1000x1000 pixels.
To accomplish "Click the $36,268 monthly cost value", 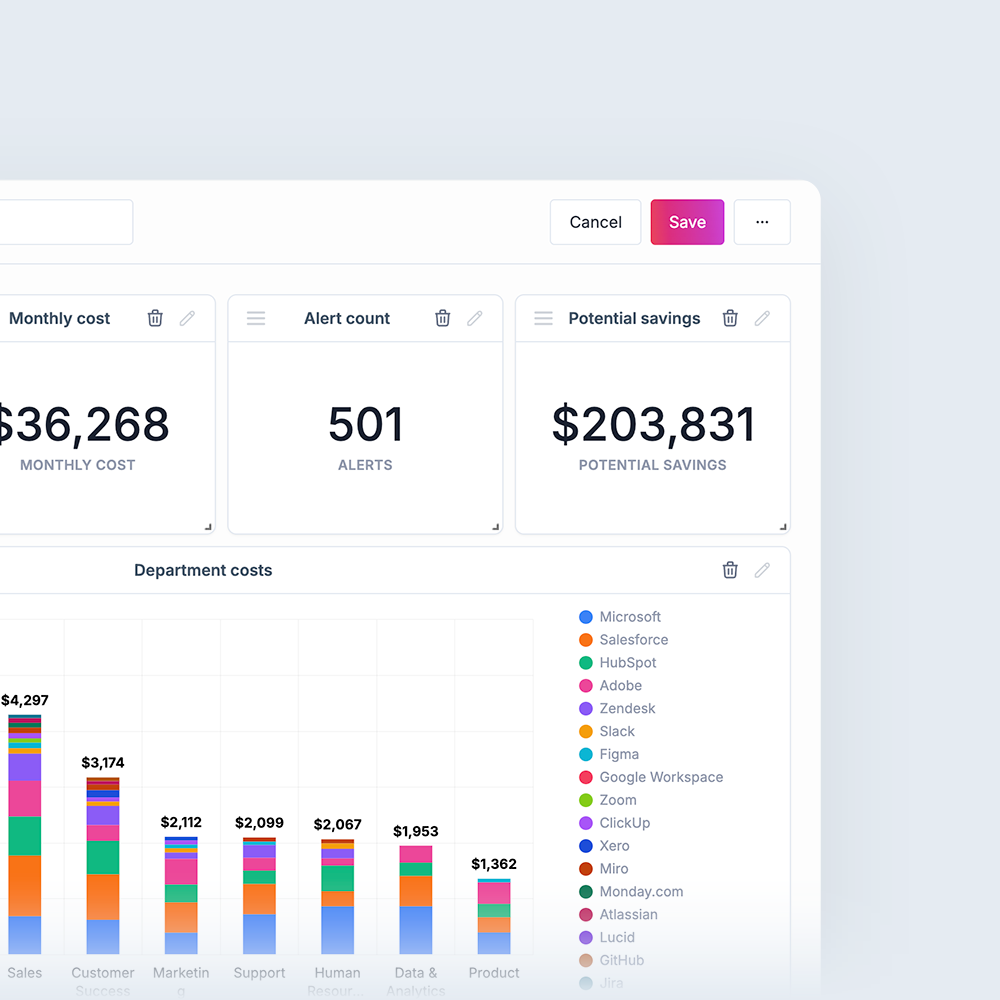I will [82, 424].
